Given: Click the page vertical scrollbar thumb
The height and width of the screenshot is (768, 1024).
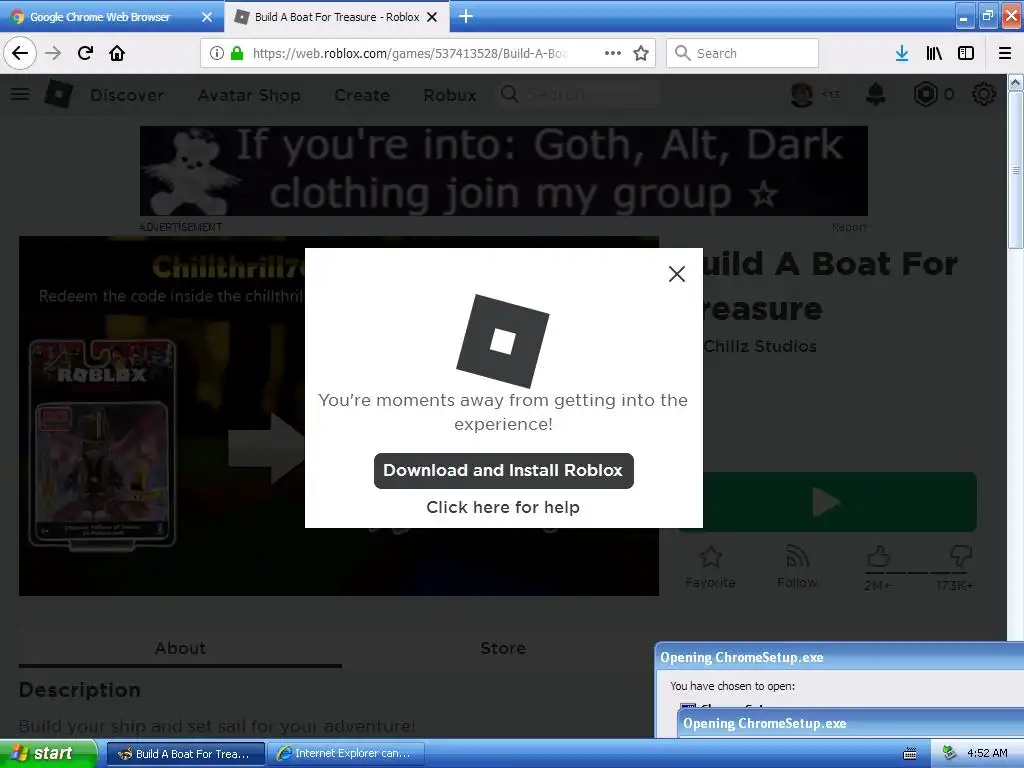Looking at the screenshot, I should tap(1016, 170).
